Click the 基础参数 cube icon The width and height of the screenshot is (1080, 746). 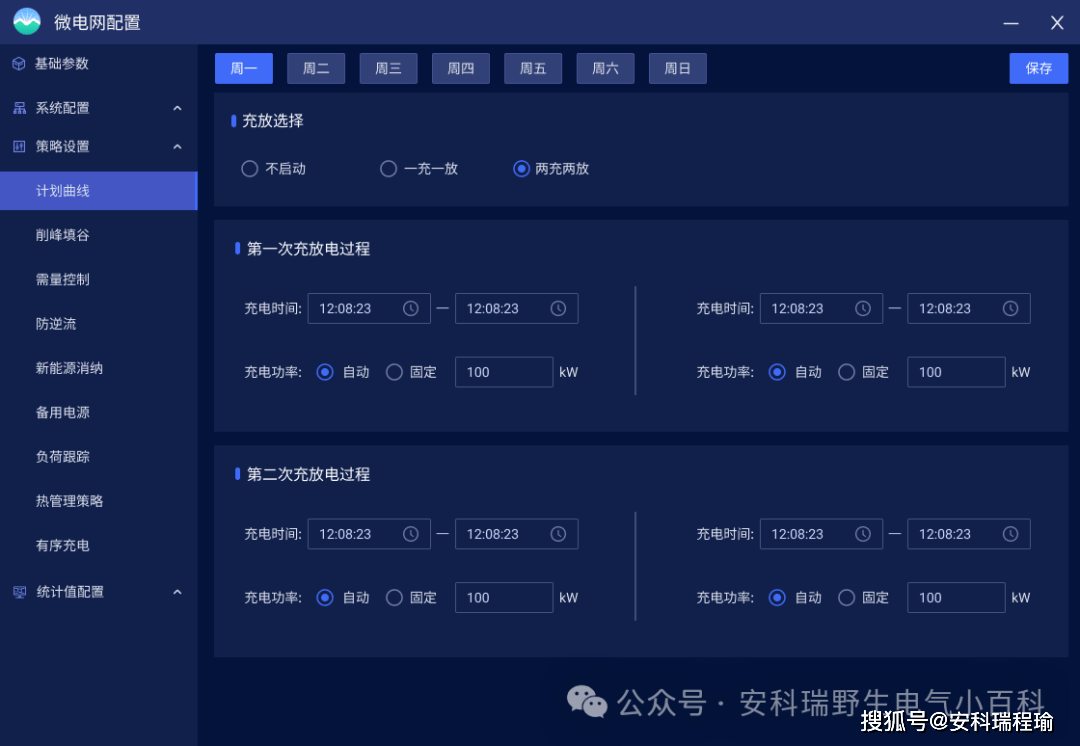(x=19, y=63)
